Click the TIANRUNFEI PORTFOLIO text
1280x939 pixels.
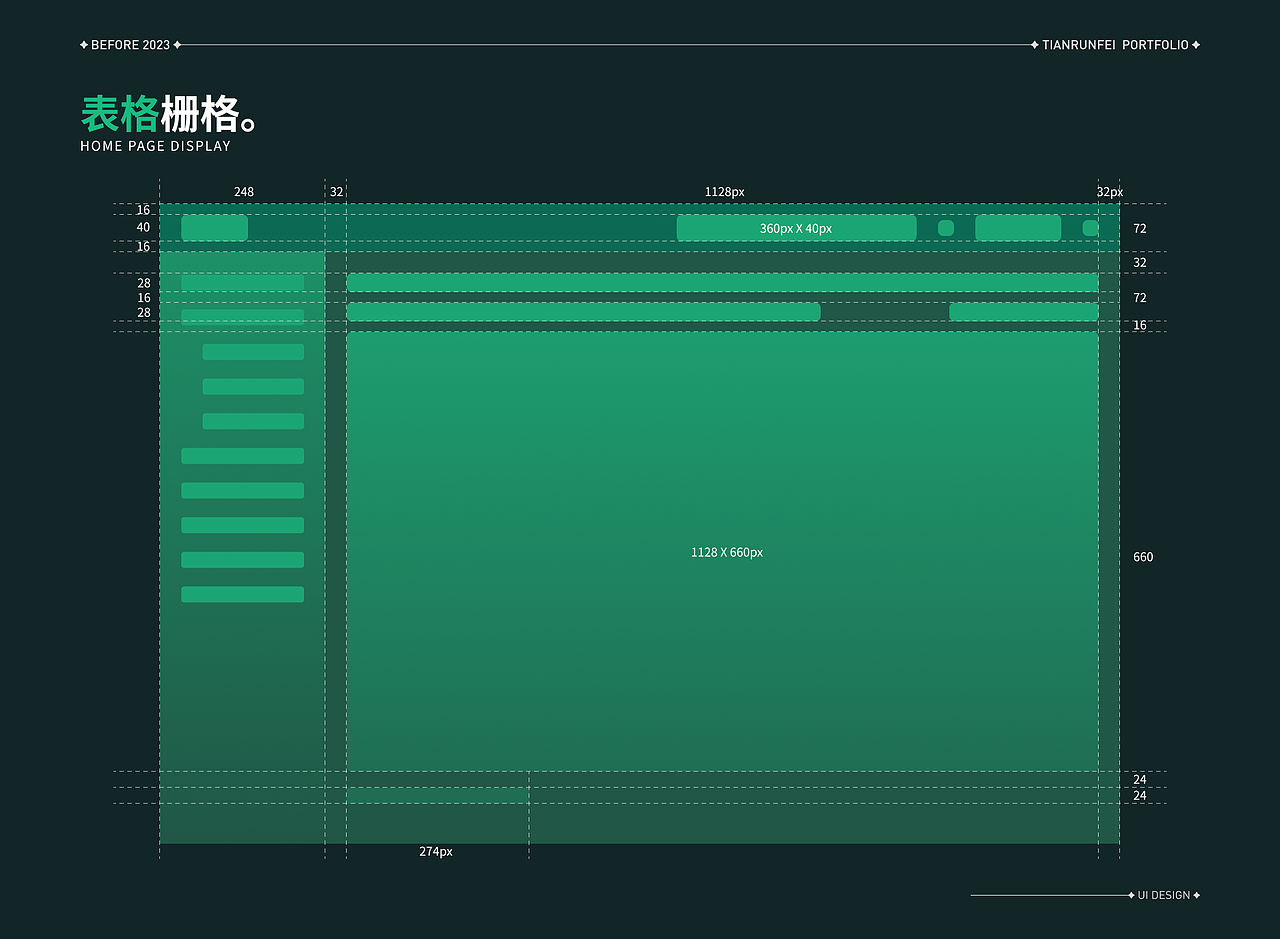(x=1115, y=45)
